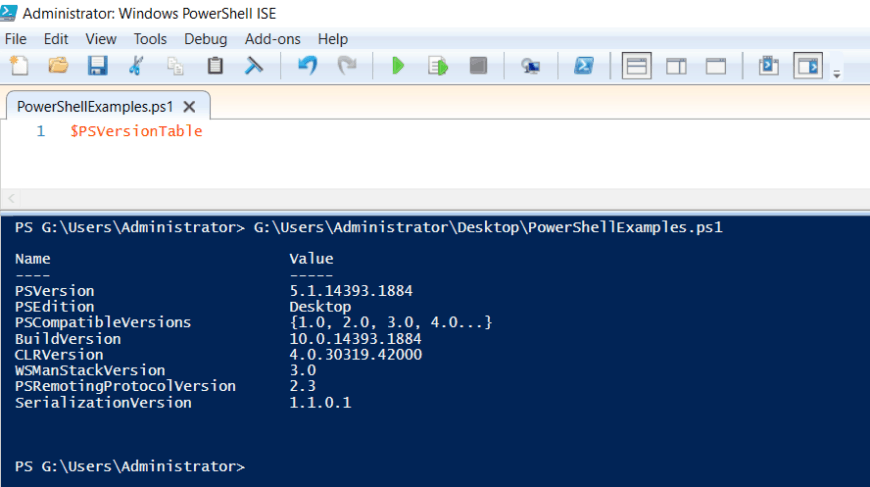Click value 5.1.14393.1884
This screenshot has width=870, height=487.
coord(351,291)
